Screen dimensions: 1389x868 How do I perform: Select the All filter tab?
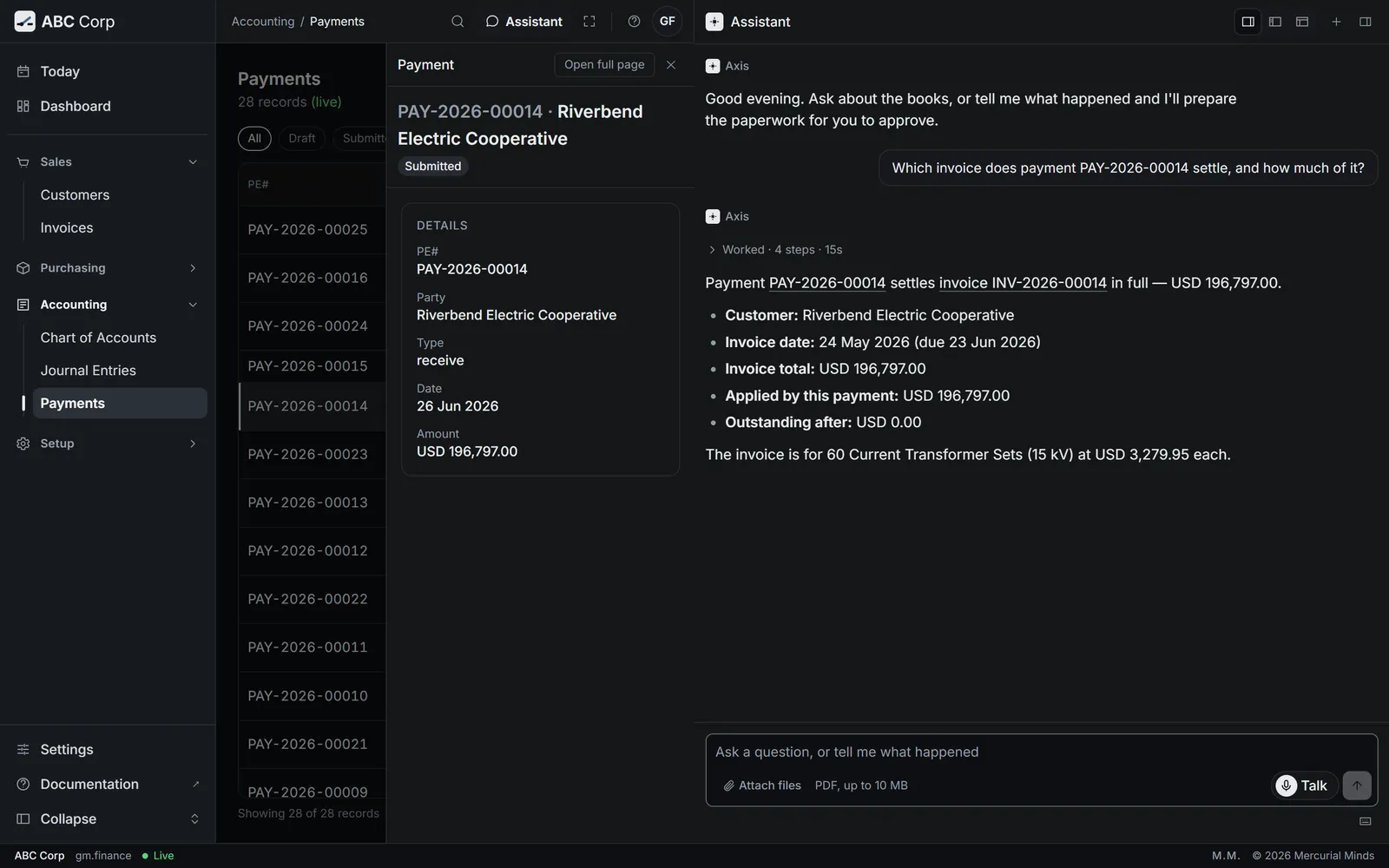click(x=254, y=139)
